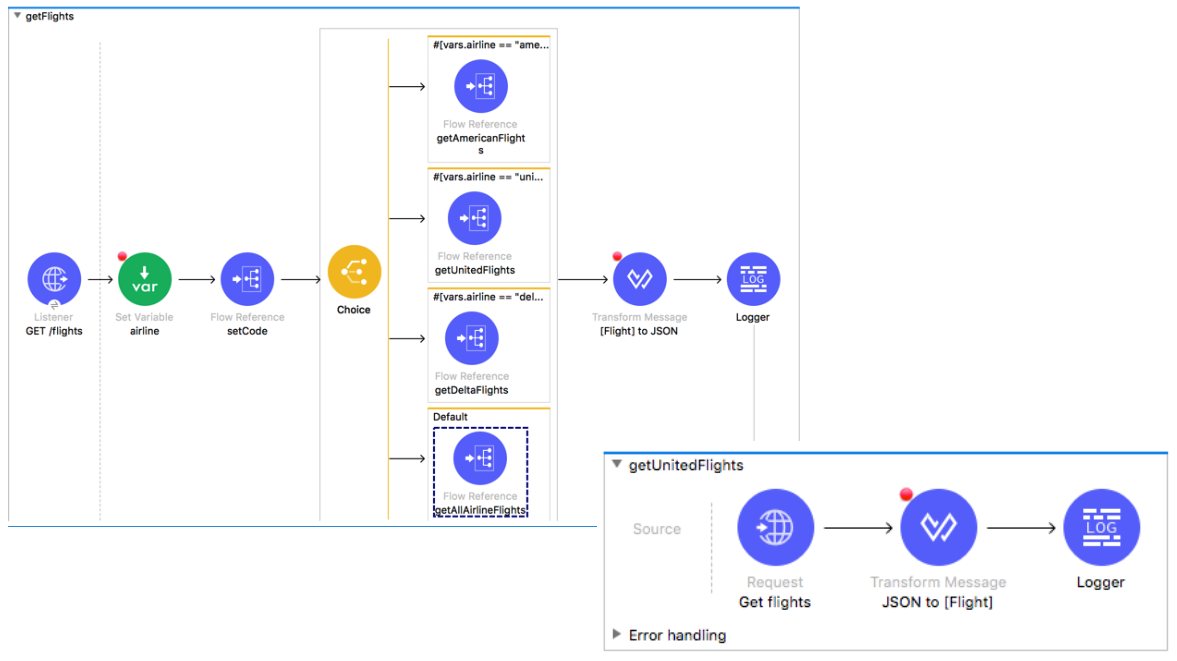Click the Choice label text

coord(354,310)
